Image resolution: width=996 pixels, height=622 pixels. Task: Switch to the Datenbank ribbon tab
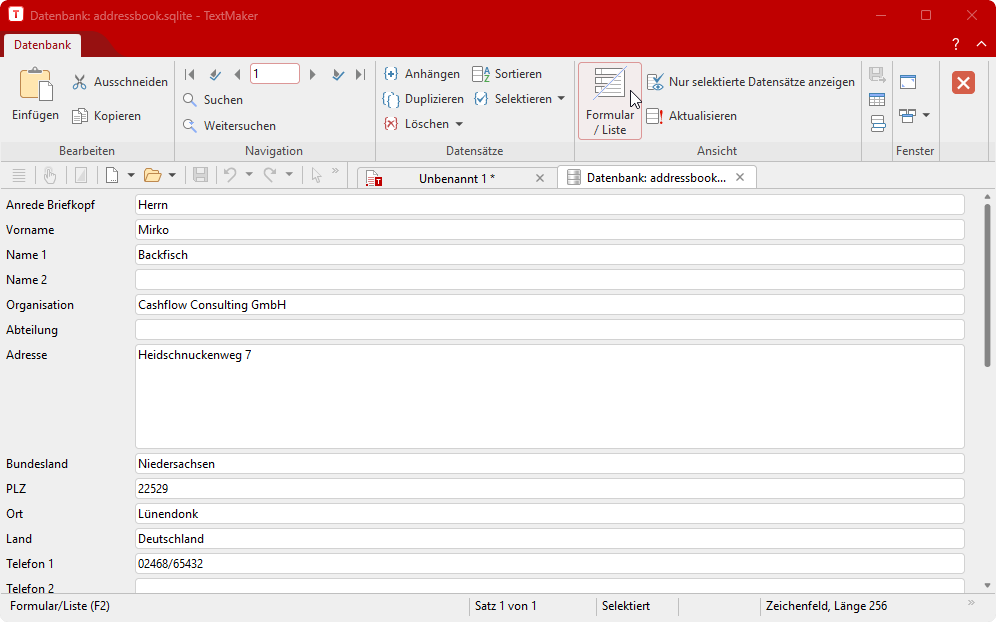(42, 45)
